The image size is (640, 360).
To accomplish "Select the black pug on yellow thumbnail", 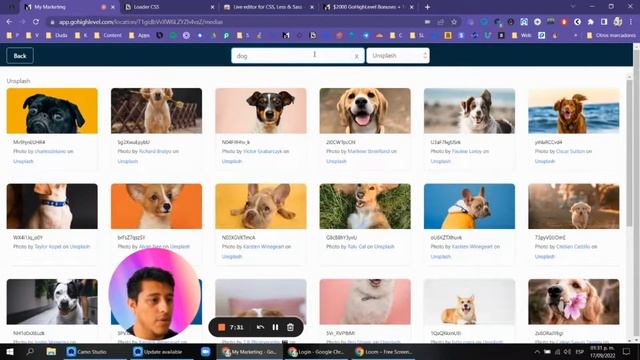I will click(52, 111).
